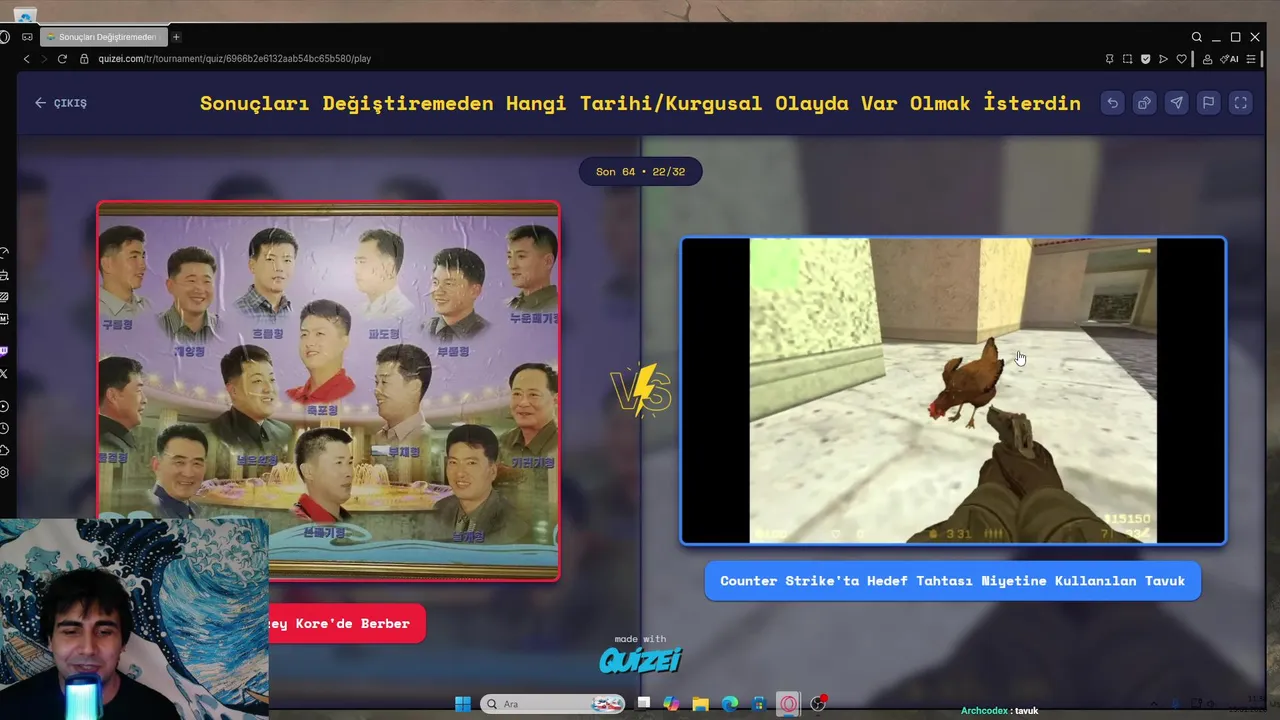The height and width of the screenshot is (720, 1280).
Task: Open a new browser tab
Action: point(176,37)
